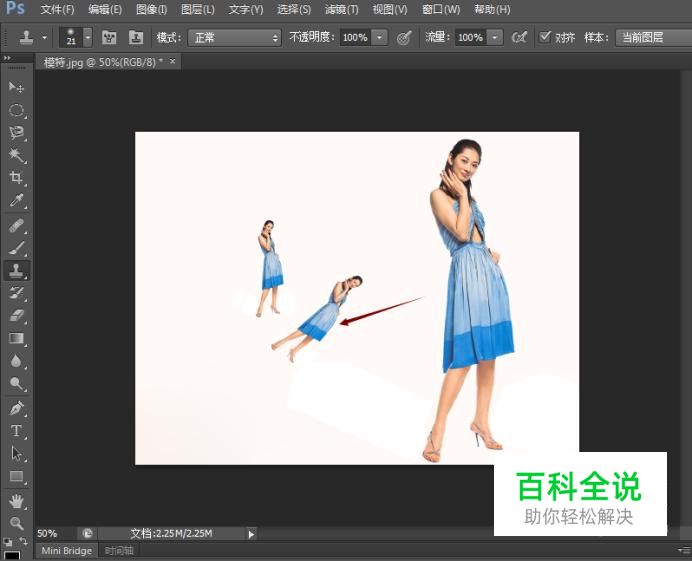Open the 文件(F) menu
Screen dimensions: 692x561
point(57,9)
